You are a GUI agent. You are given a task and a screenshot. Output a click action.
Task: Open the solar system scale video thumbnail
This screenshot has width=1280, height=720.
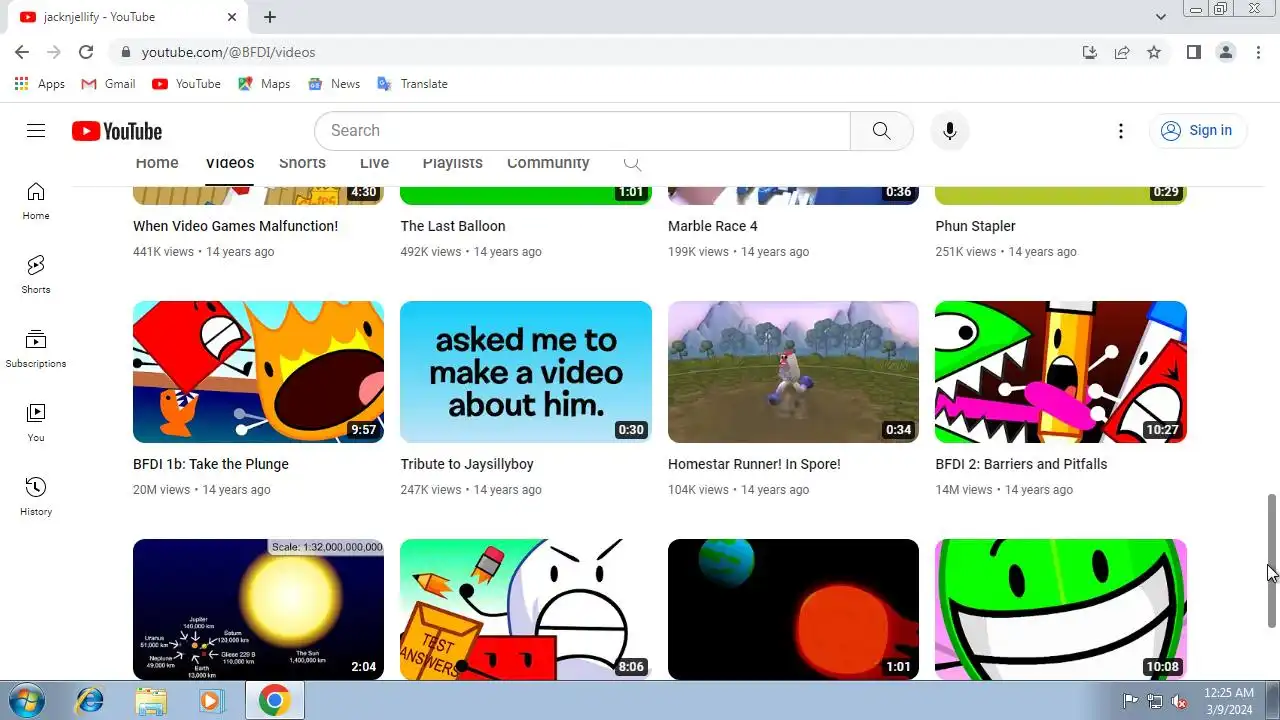click(x=258, y=610)
